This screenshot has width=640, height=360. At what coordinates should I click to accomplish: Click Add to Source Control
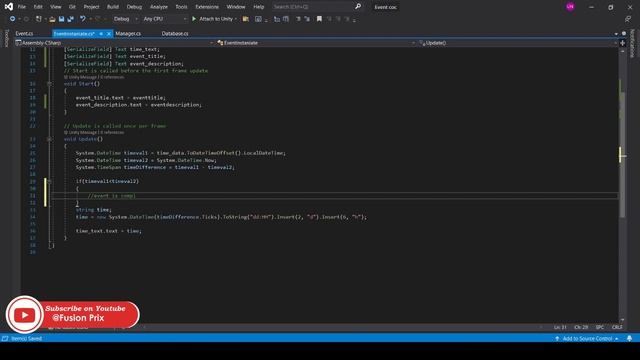[587, 338]
